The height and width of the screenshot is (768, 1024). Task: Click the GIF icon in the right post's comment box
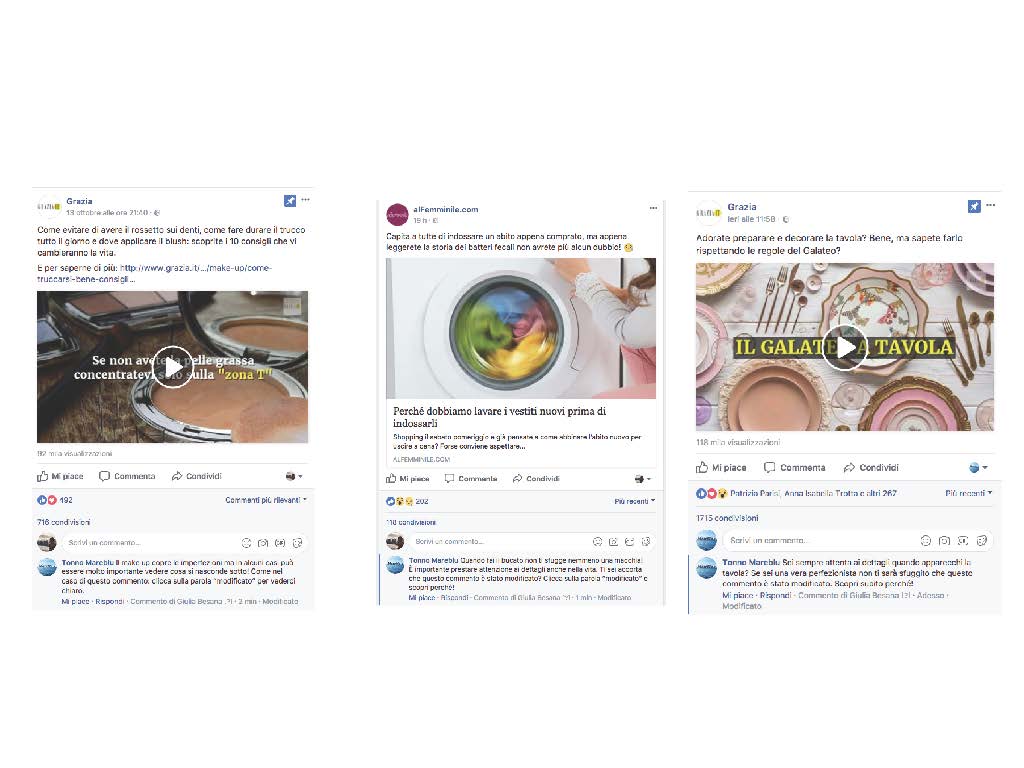click(963, 541)
